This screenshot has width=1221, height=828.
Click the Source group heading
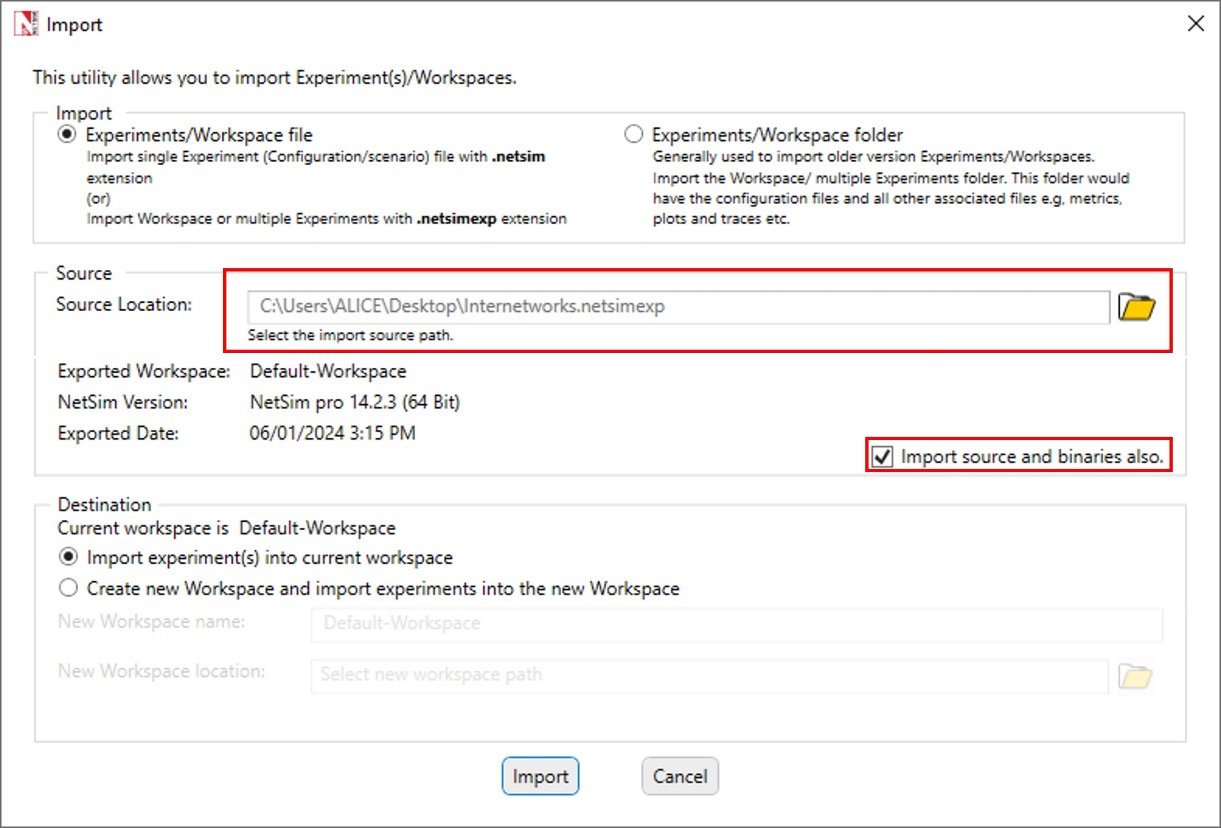tap(84, 273)
